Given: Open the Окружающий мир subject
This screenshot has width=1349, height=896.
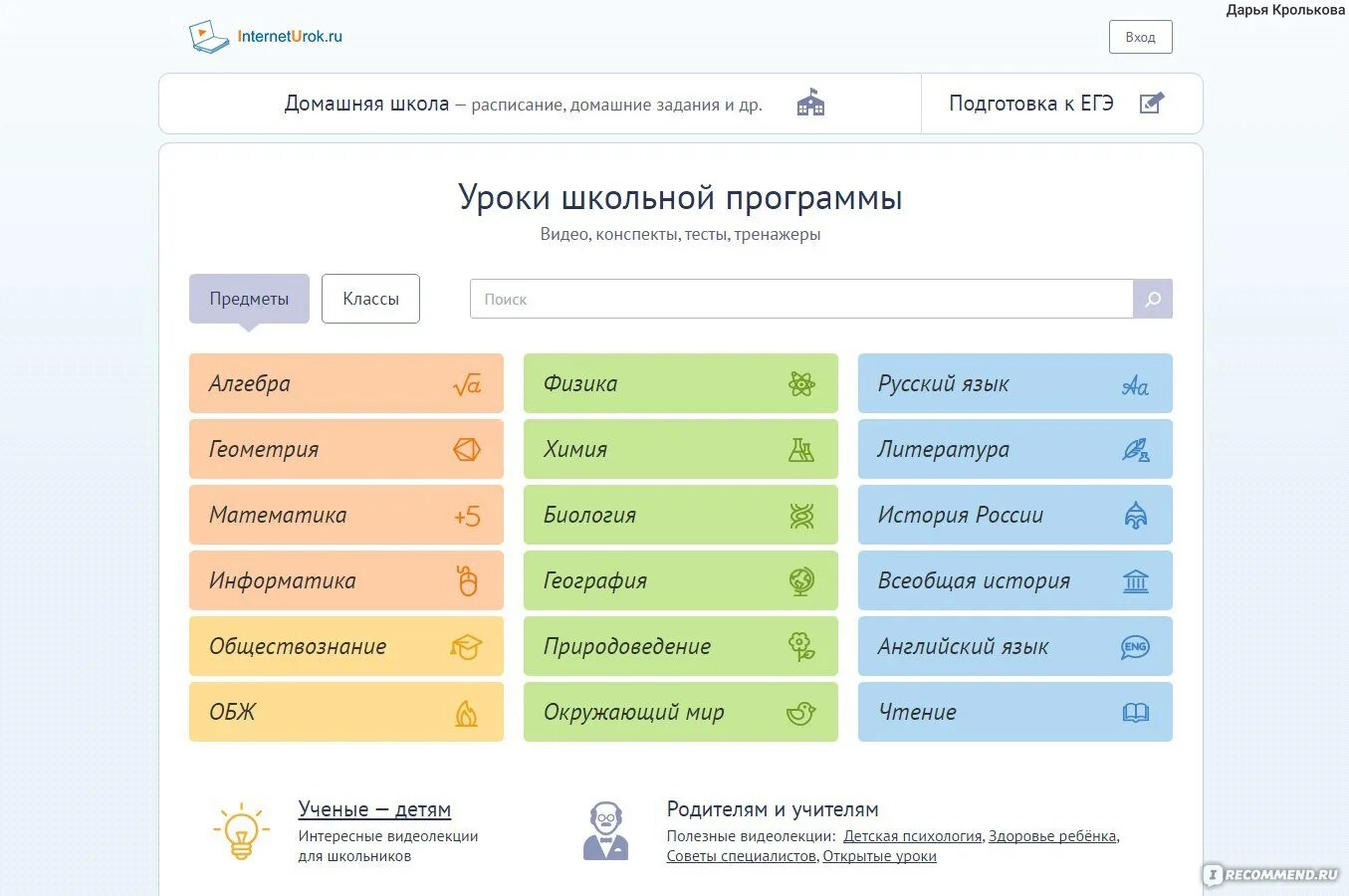Looking at the screenshot, I should tap(681, 712).
